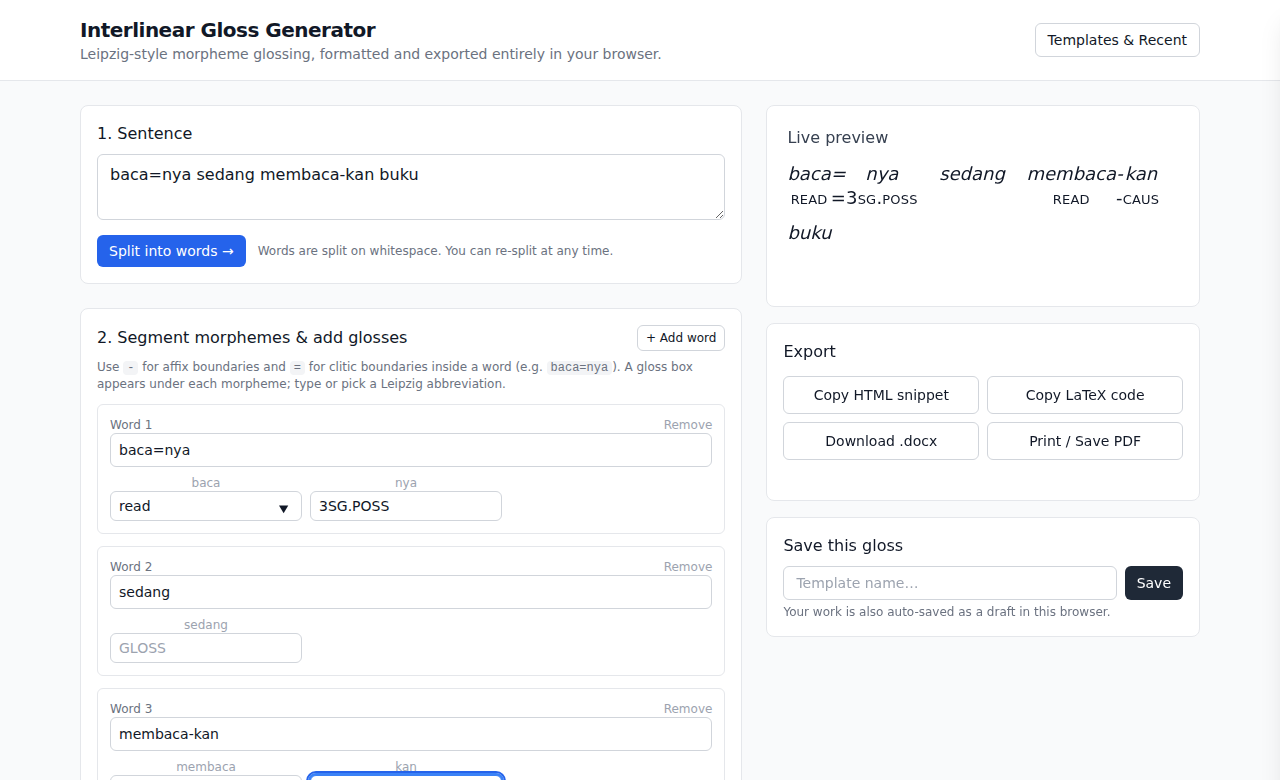Save this gloss
1280x780 pixels.
click(x=1154, y=583)
